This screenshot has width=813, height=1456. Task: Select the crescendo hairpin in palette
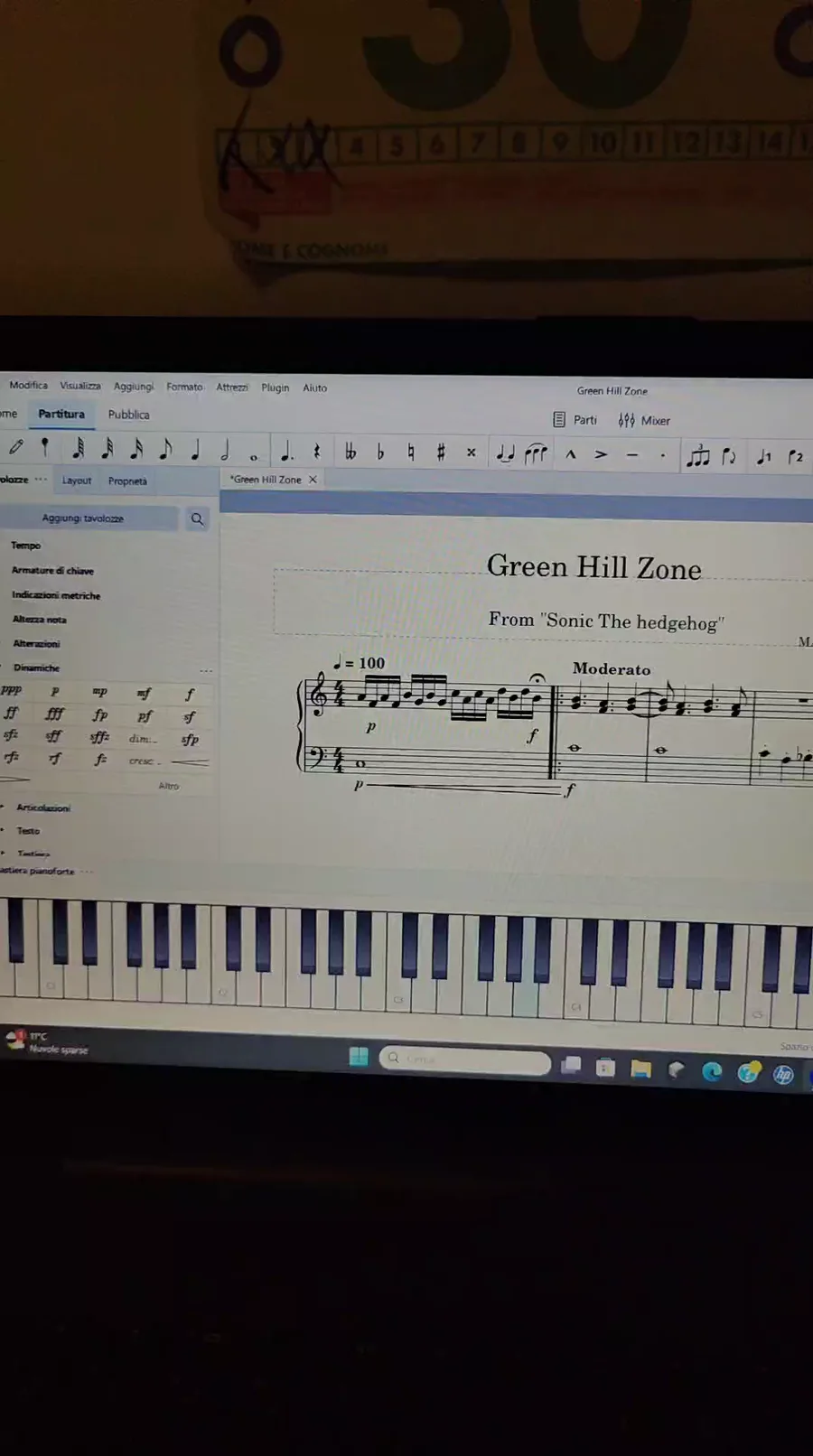coord(189,763)
